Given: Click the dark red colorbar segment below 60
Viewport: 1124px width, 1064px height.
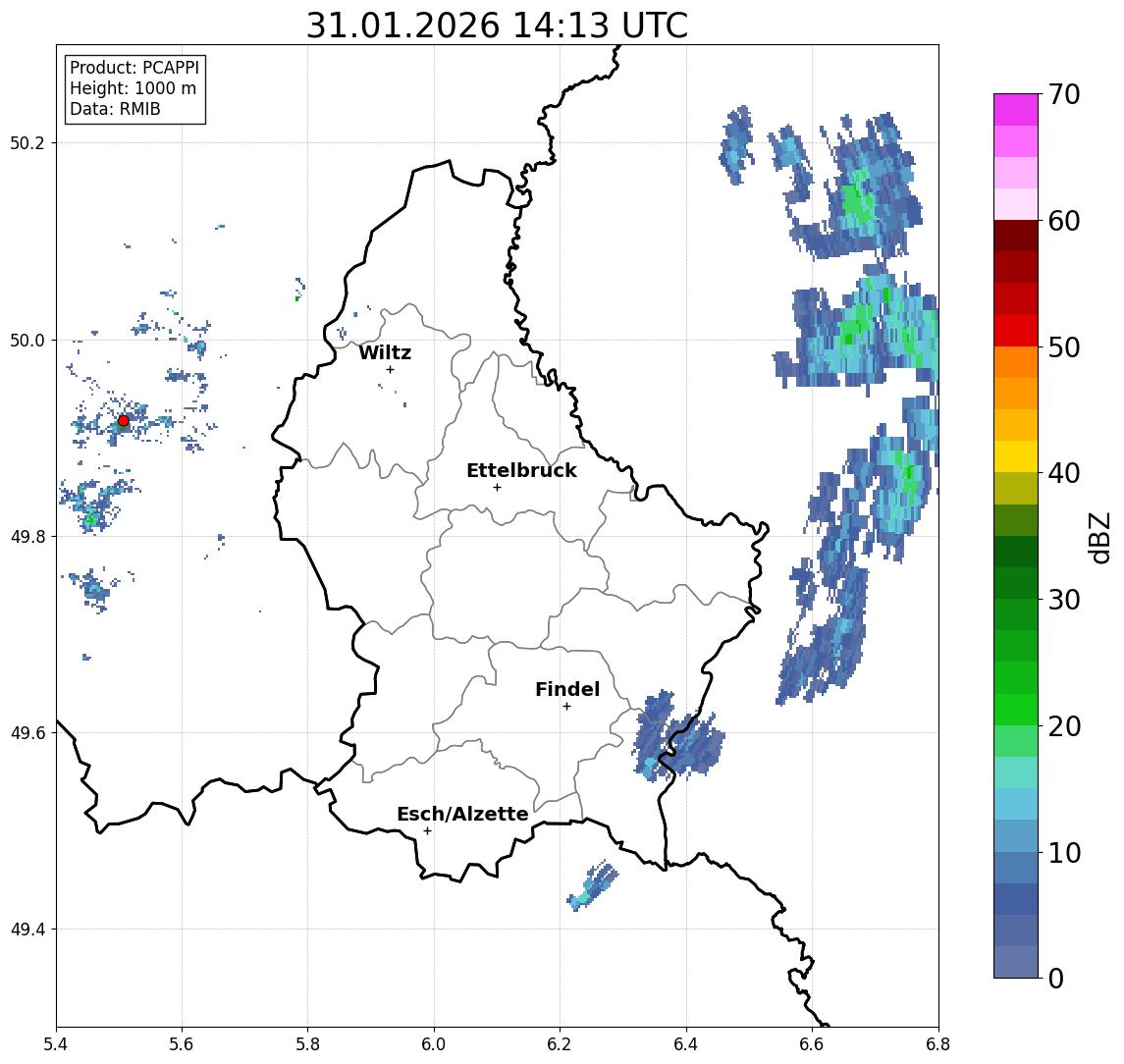Looking at the screenshot, I should point(1016,236).
